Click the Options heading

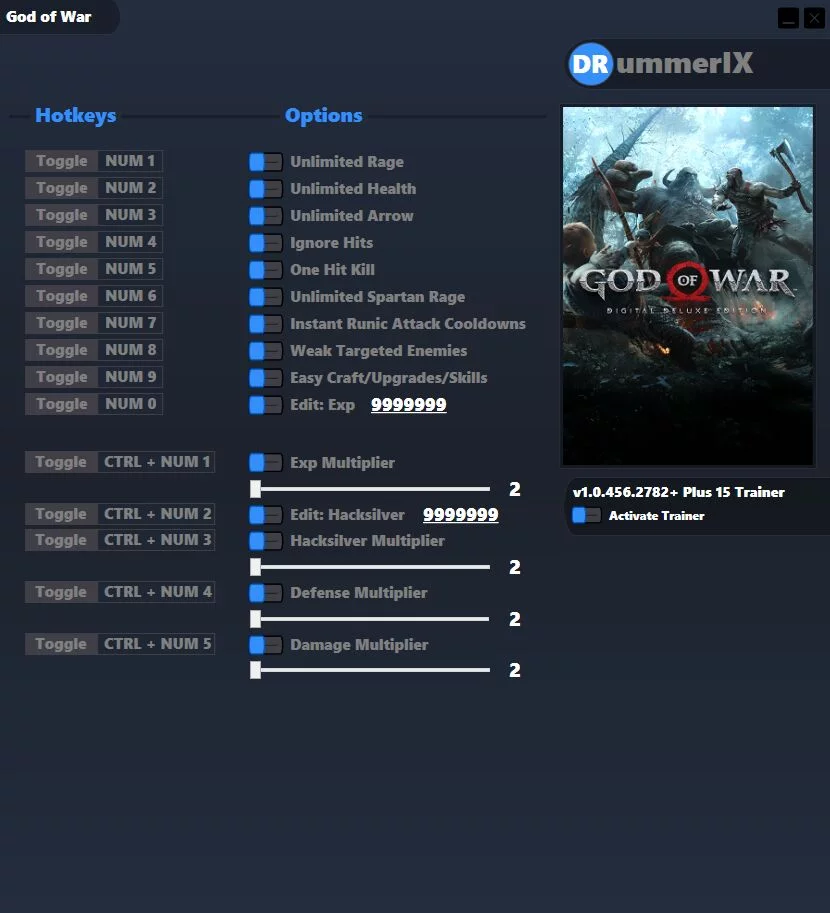324,115
